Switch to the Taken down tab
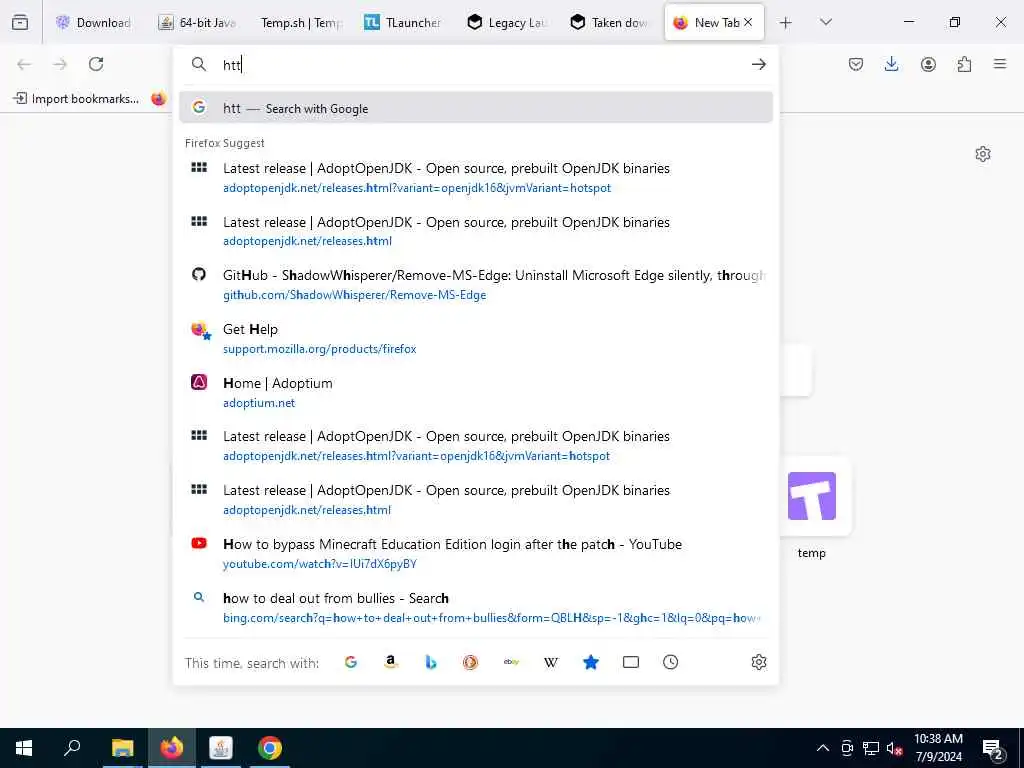The width and height of the screenshot is (1024, 768). (x=609, y=22)
